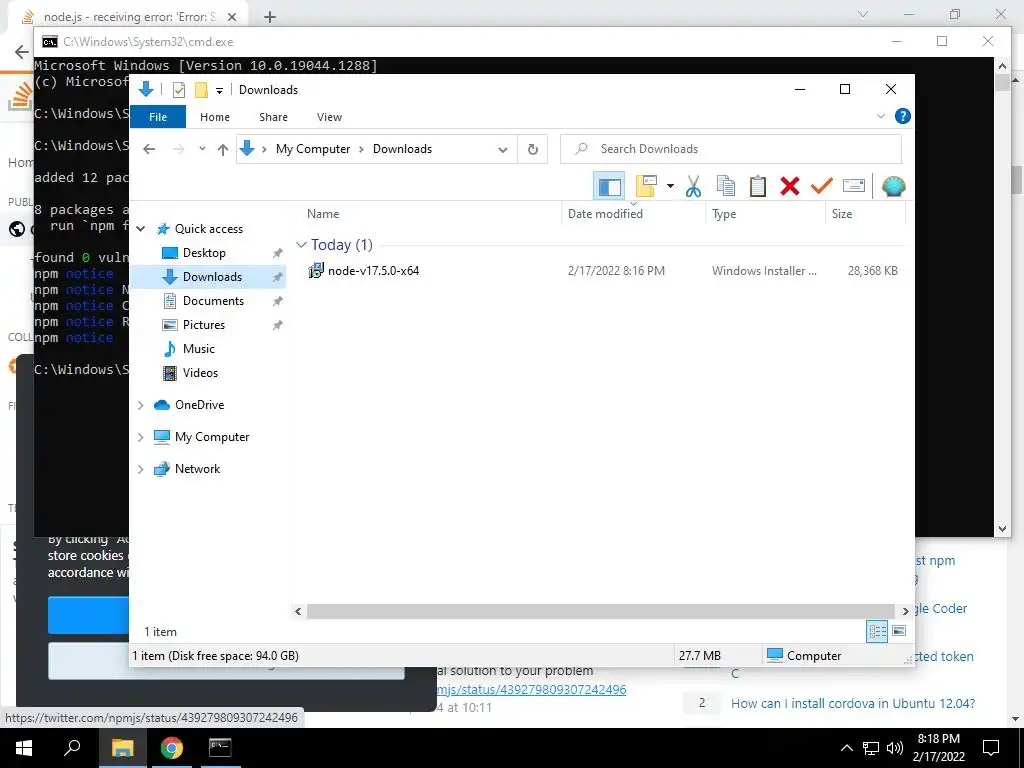Open the blue Help question-mark icon

(x=903, y=116)
